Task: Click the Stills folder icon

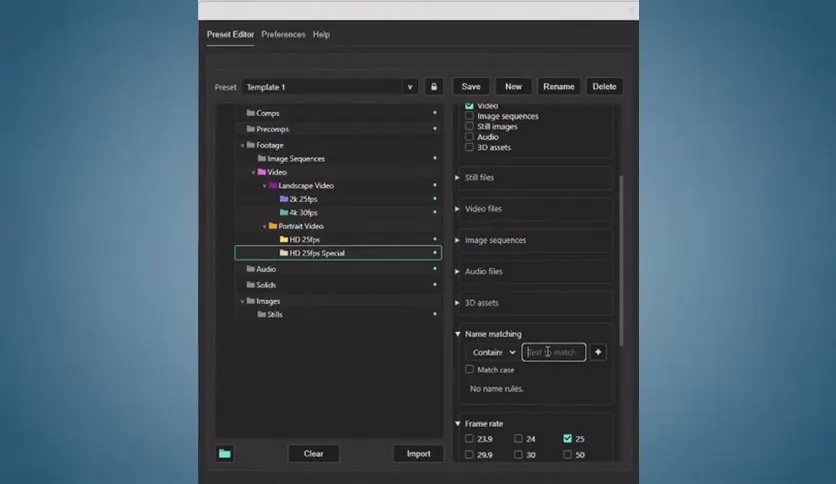Action: (x=261, y=314)
